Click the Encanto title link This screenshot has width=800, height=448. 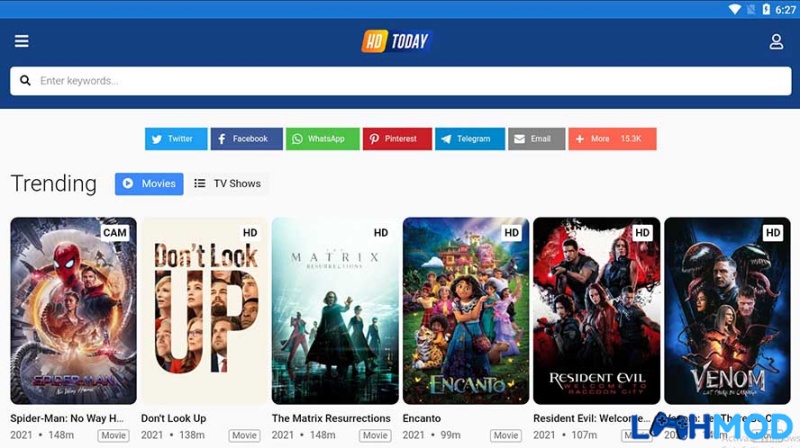pos(421,418)
